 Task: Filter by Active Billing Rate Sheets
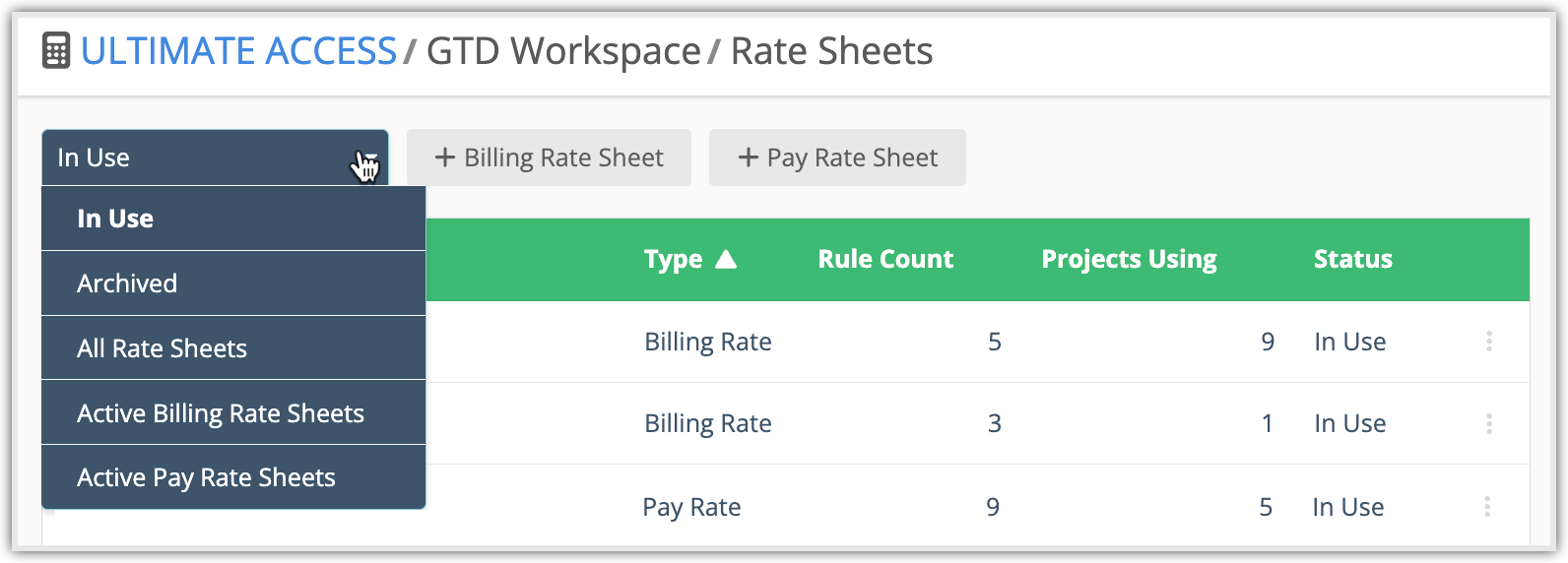[x=221, y=413]
